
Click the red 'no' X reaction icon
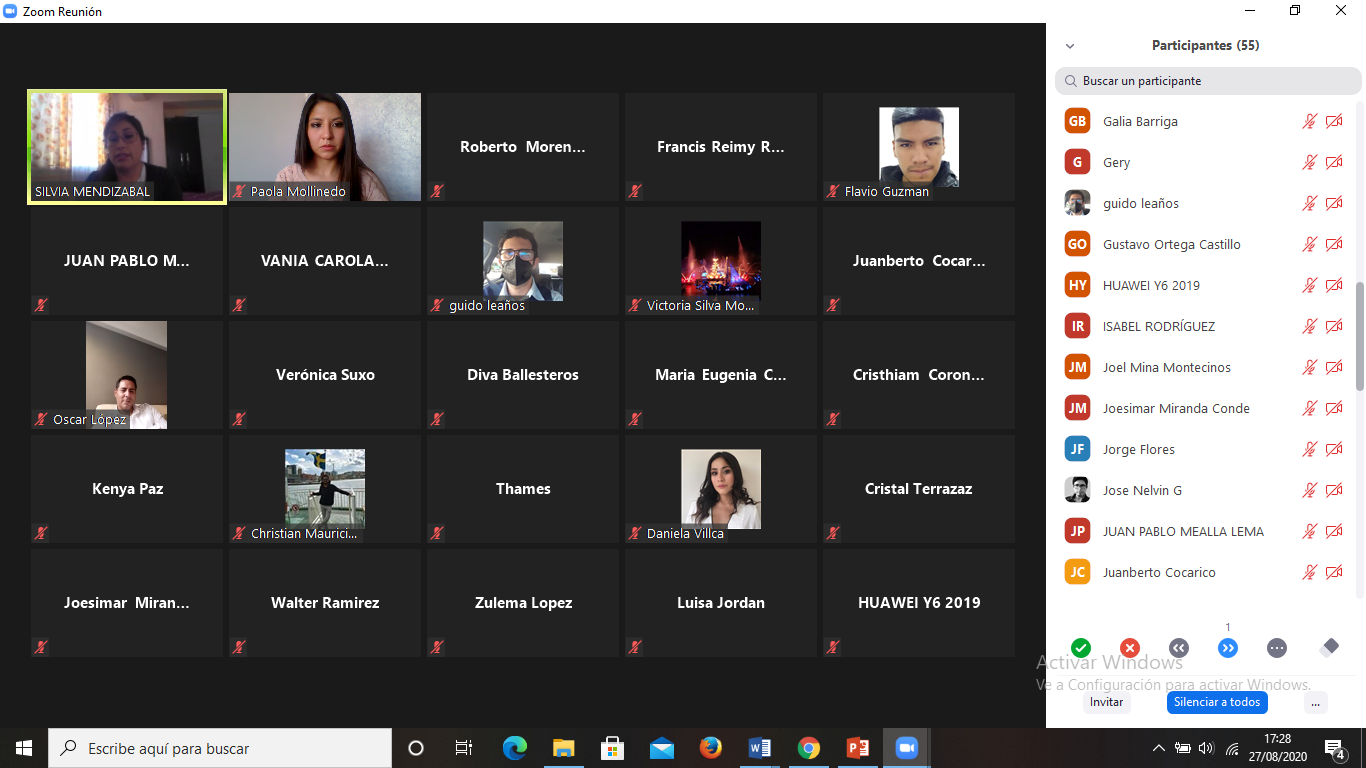[x=1130, y=648]
